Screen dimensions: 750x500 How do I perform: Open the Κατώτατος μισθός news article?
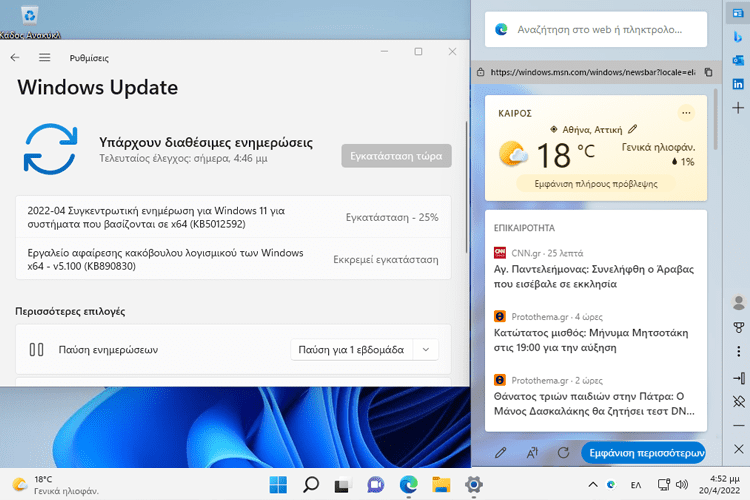coord(591,340)
